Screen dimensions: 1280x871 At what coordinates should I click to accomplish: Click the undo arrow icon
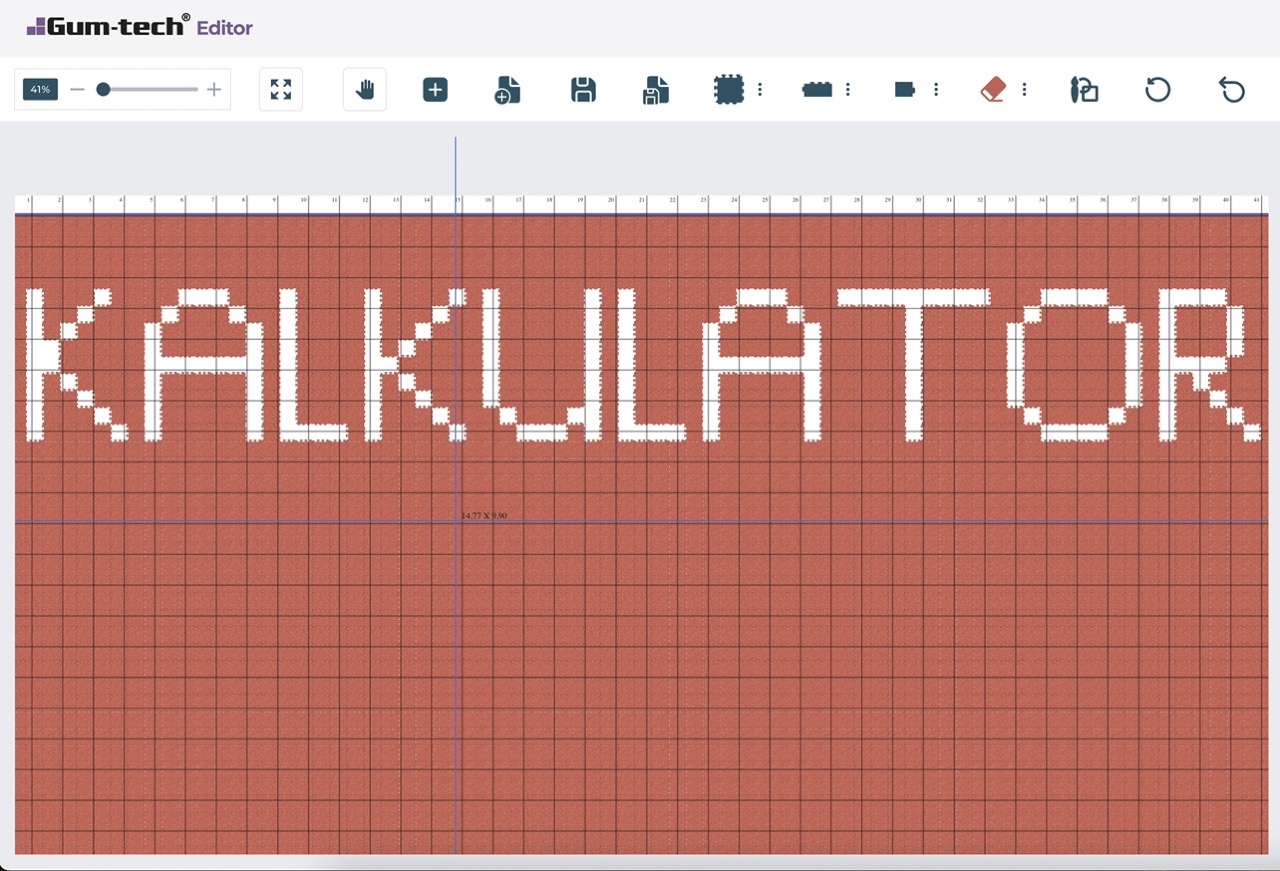pos(1232,90)
